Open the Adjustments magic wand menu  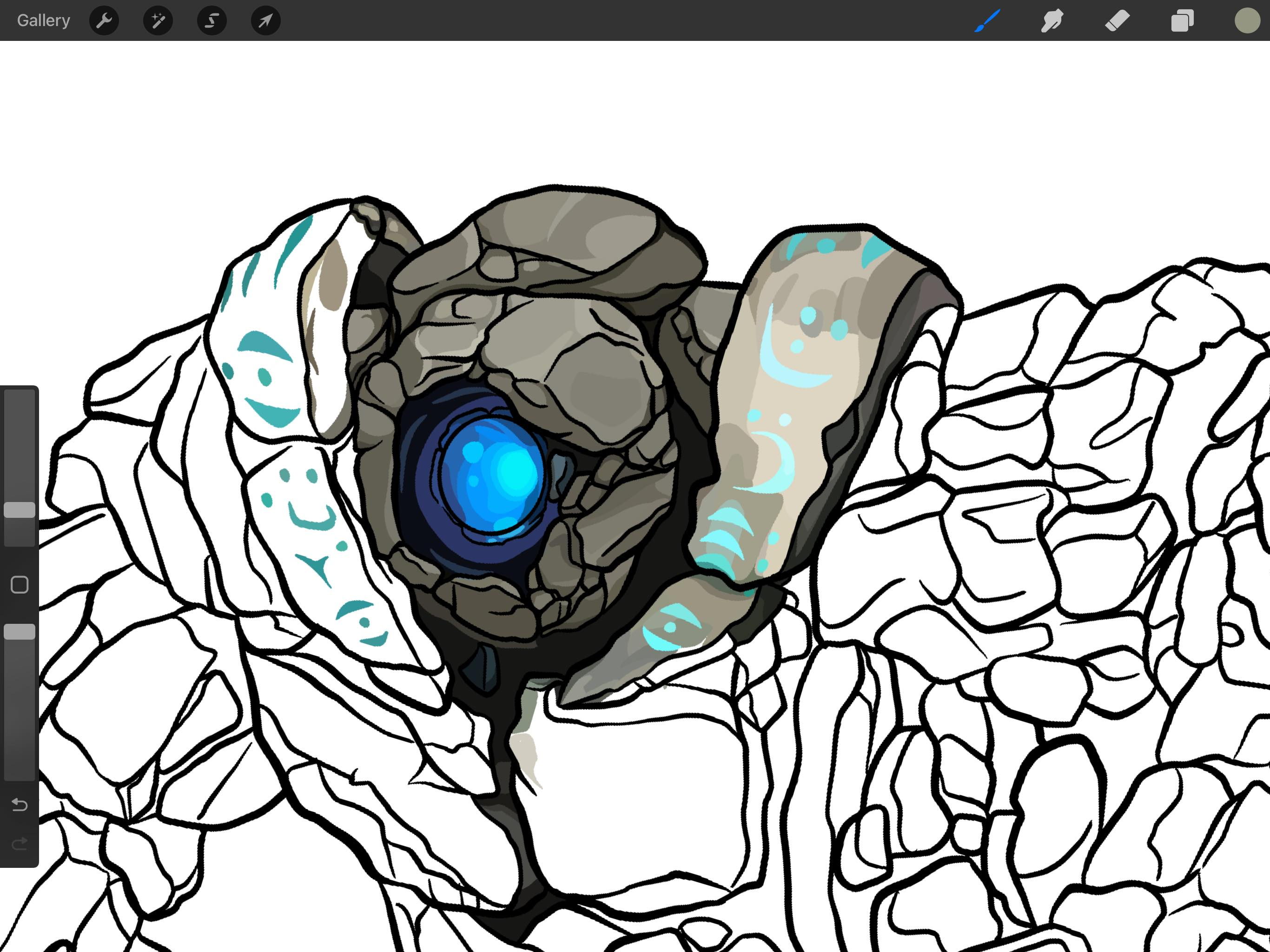(x=158, y=20)
